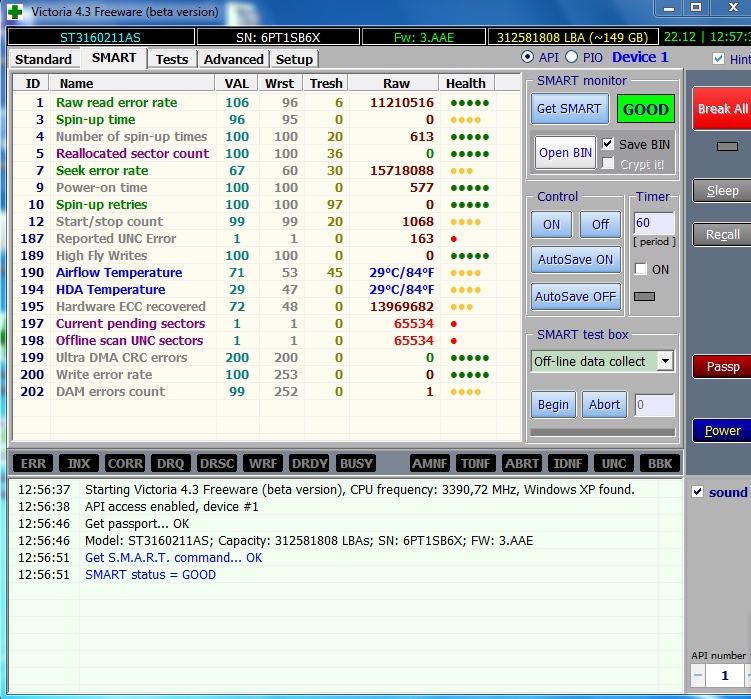Click the DRQ status indicator
The image size is (751, 699).
point(171,463)
